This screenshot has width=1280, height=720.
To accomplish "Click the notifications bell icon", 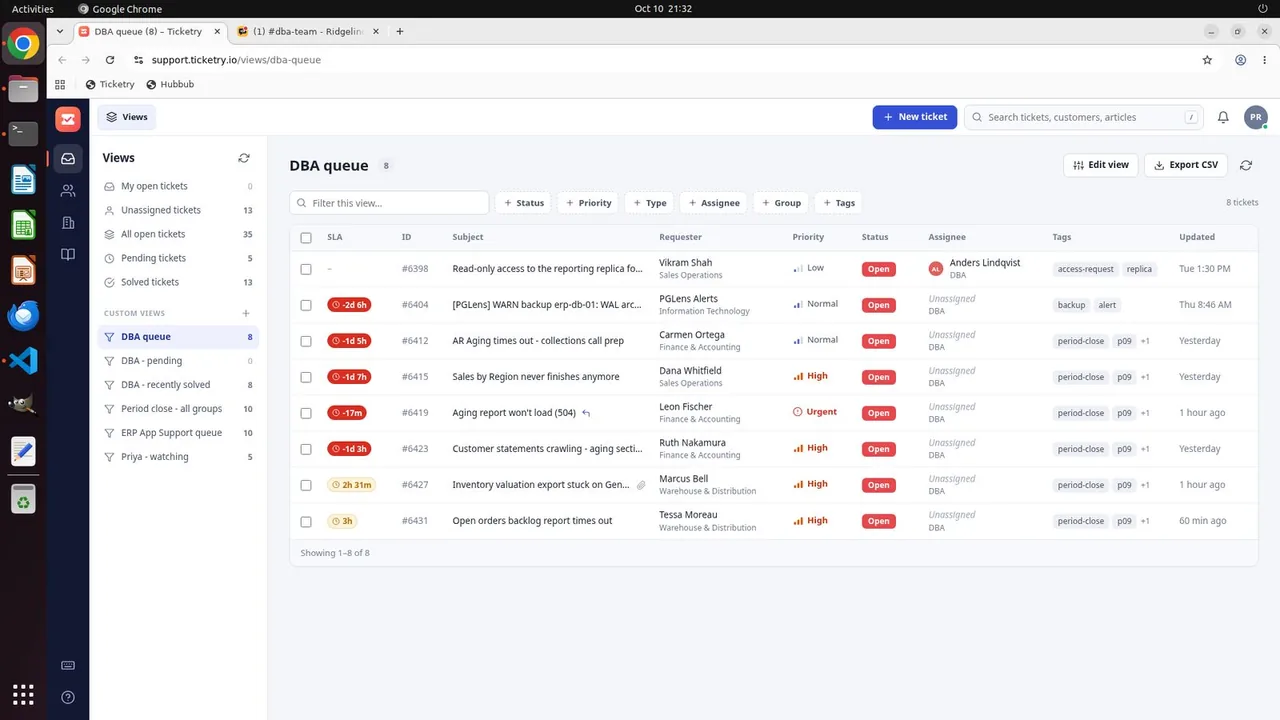I will (1223, 117).
